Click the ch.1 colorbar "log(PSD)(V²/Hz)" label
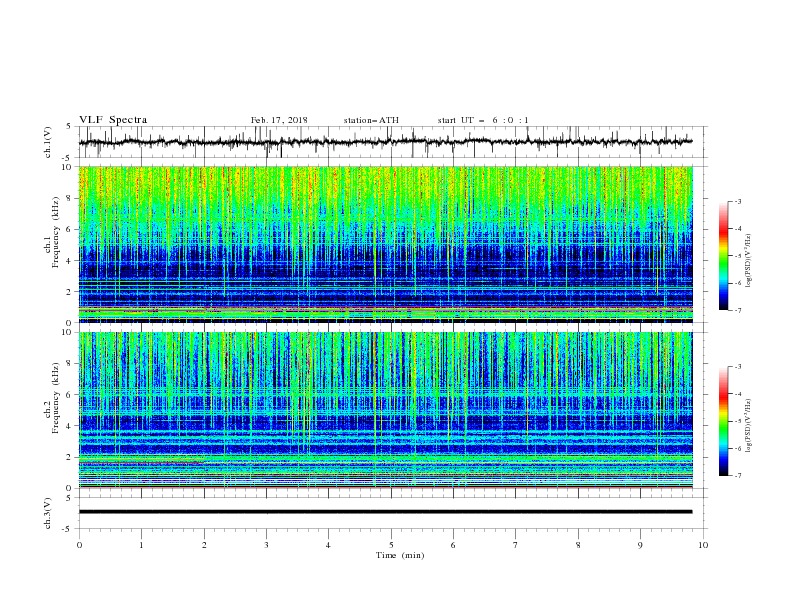792x612 pixels. pyautogui.click(x=749, y=261)
